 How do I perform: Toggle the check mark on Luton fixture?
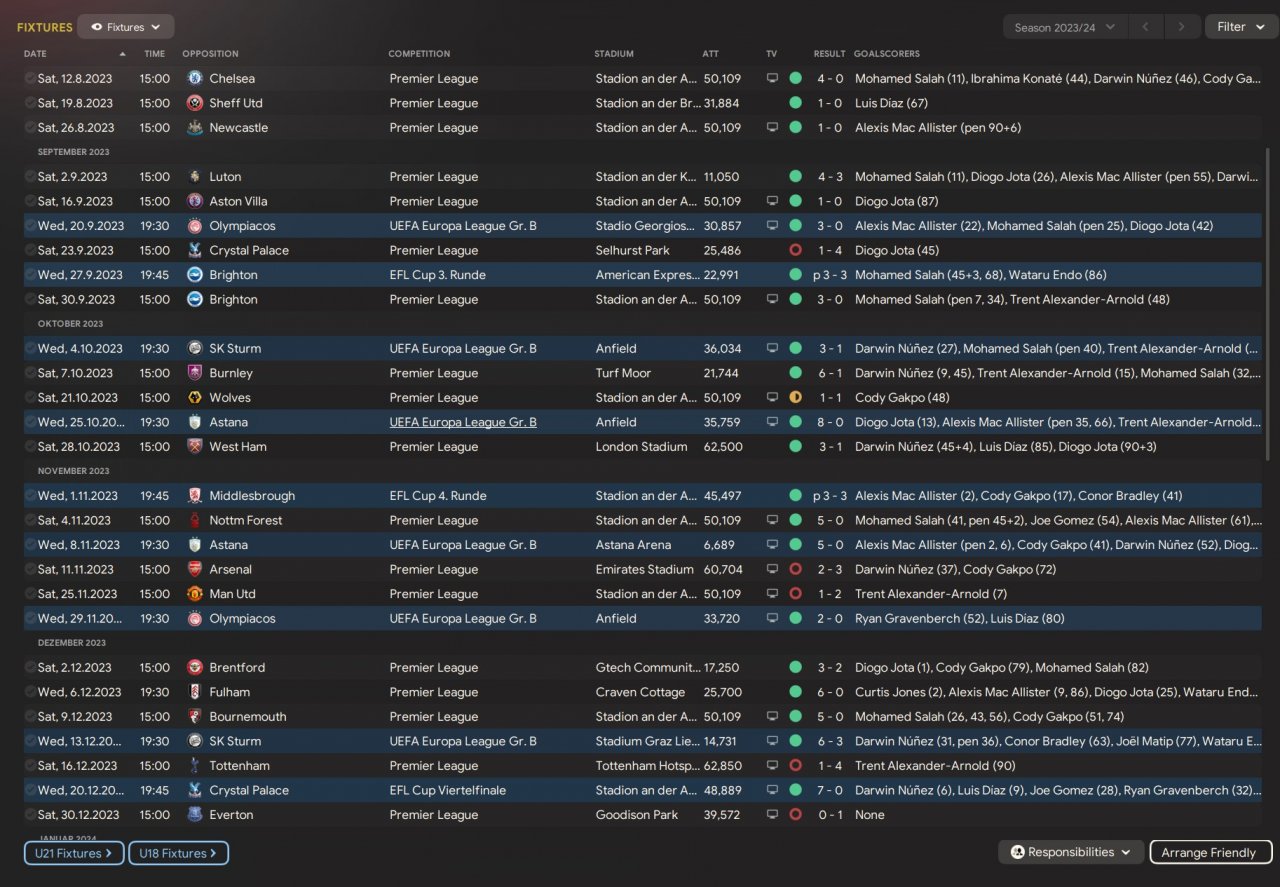(x=30, y=177)
